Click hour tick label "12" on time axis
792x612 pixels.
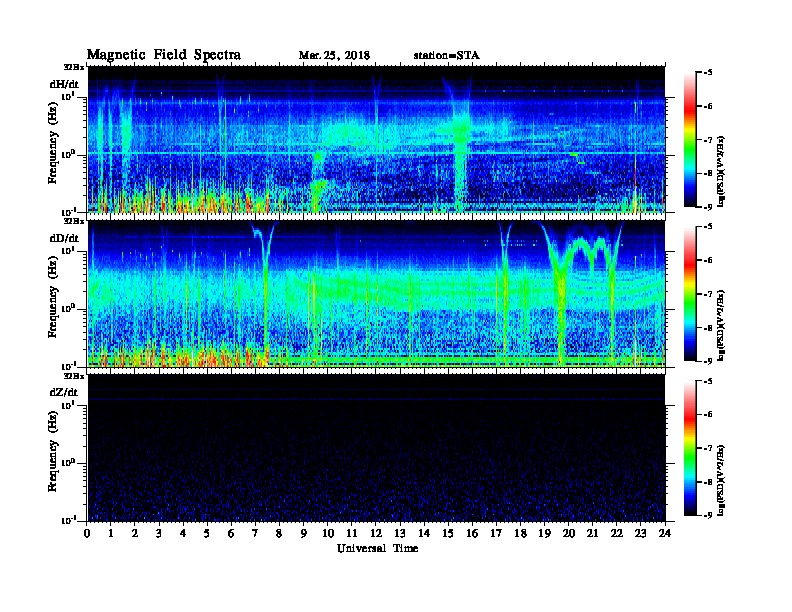376,533
